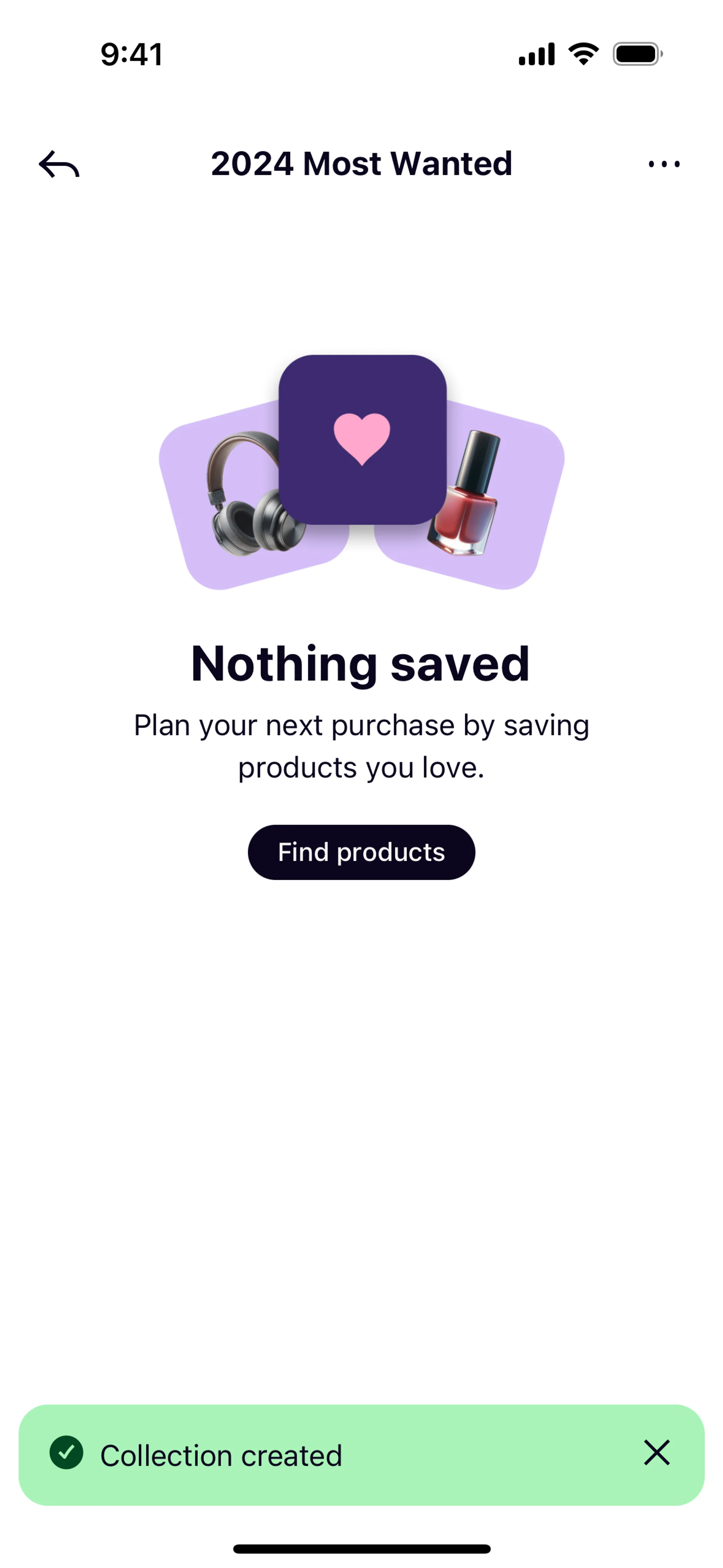The width and height of the screenshot is (723, 1568).
Task: Tap the Plan your next purchase description
Action: 361,746
